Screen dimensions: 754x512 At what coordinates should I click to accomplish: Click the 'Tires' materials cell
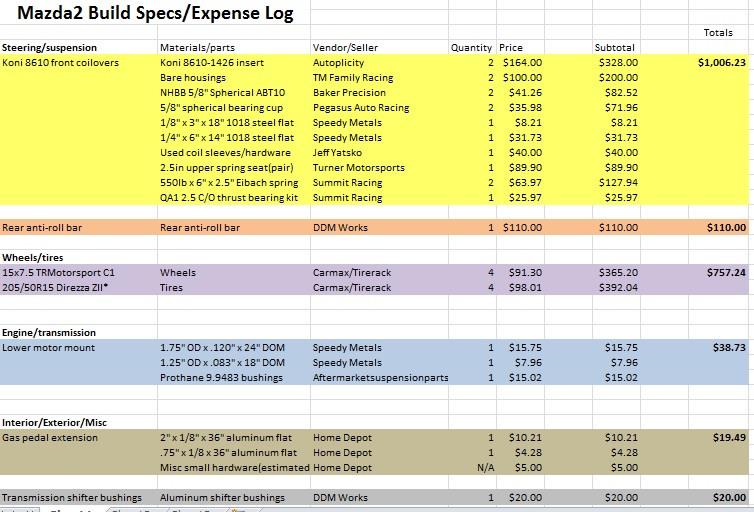point(234,287)
